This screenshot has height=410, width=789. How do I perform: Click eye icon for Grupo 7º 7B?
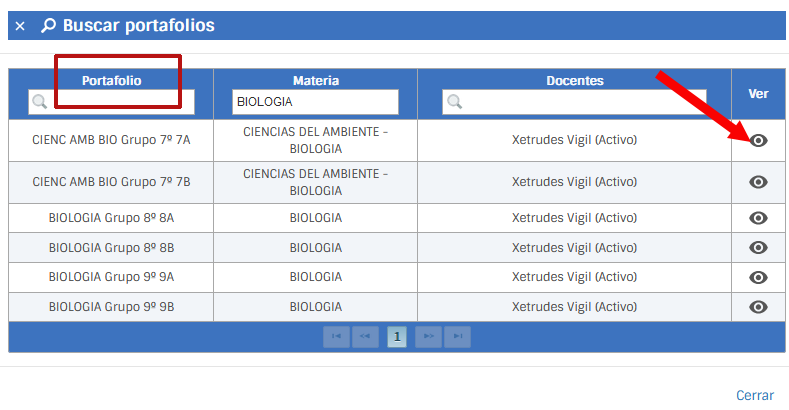click(759, 182)
